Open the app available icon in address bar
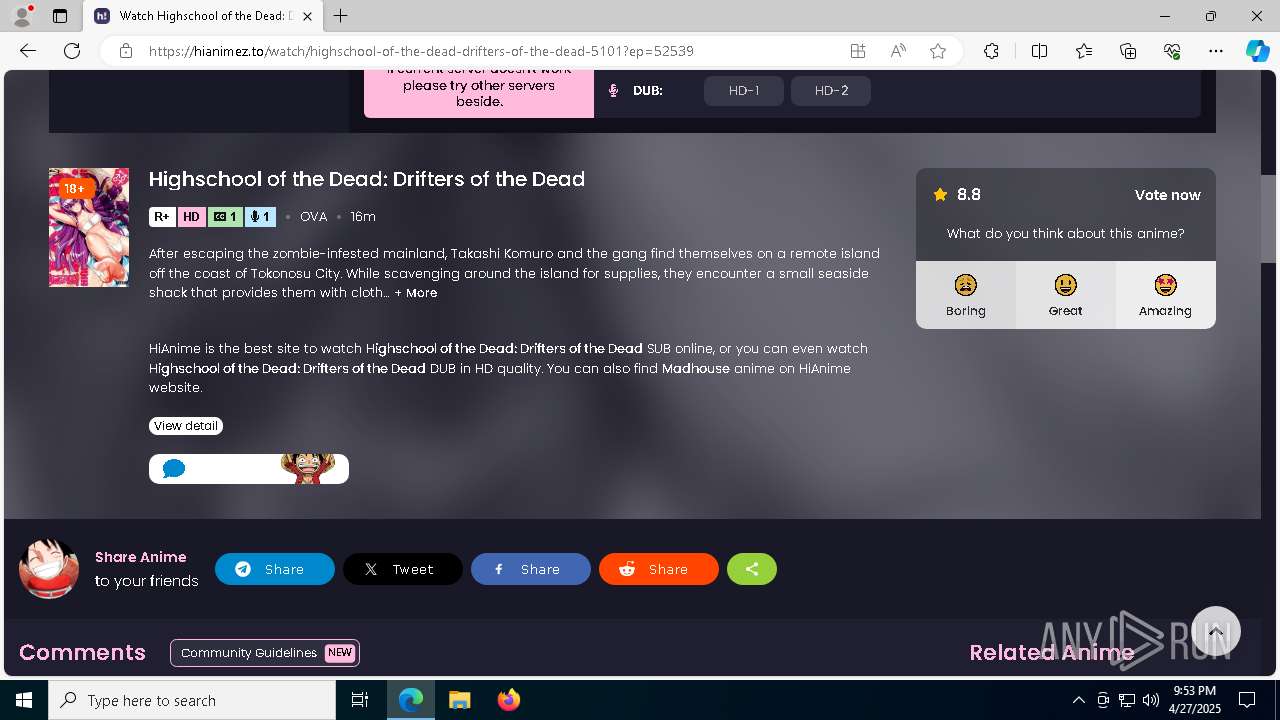The width and height of the screenshot is (1280, 720). tap(858, 51)
